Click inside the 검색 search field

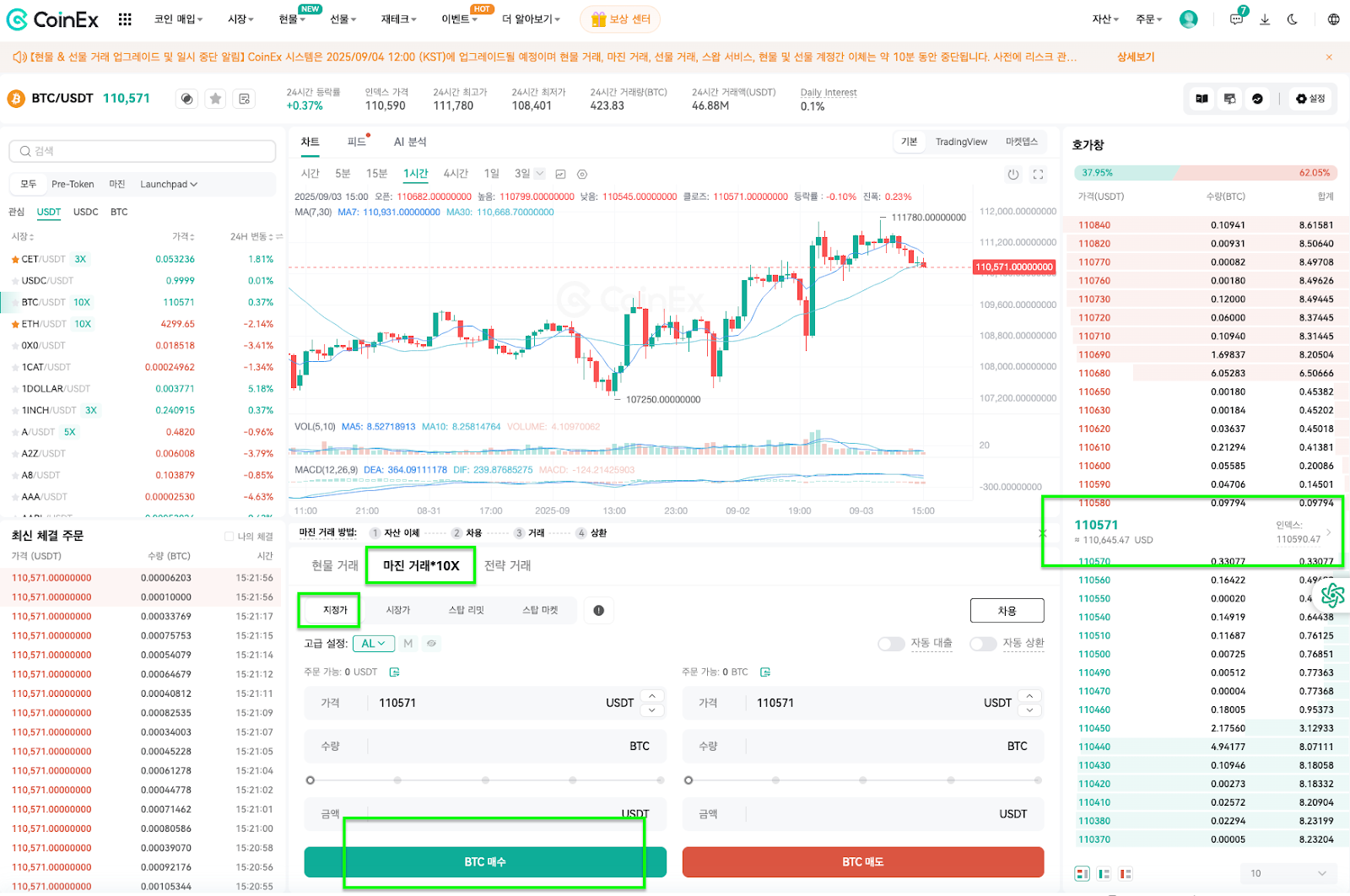(x=141, y=150)
